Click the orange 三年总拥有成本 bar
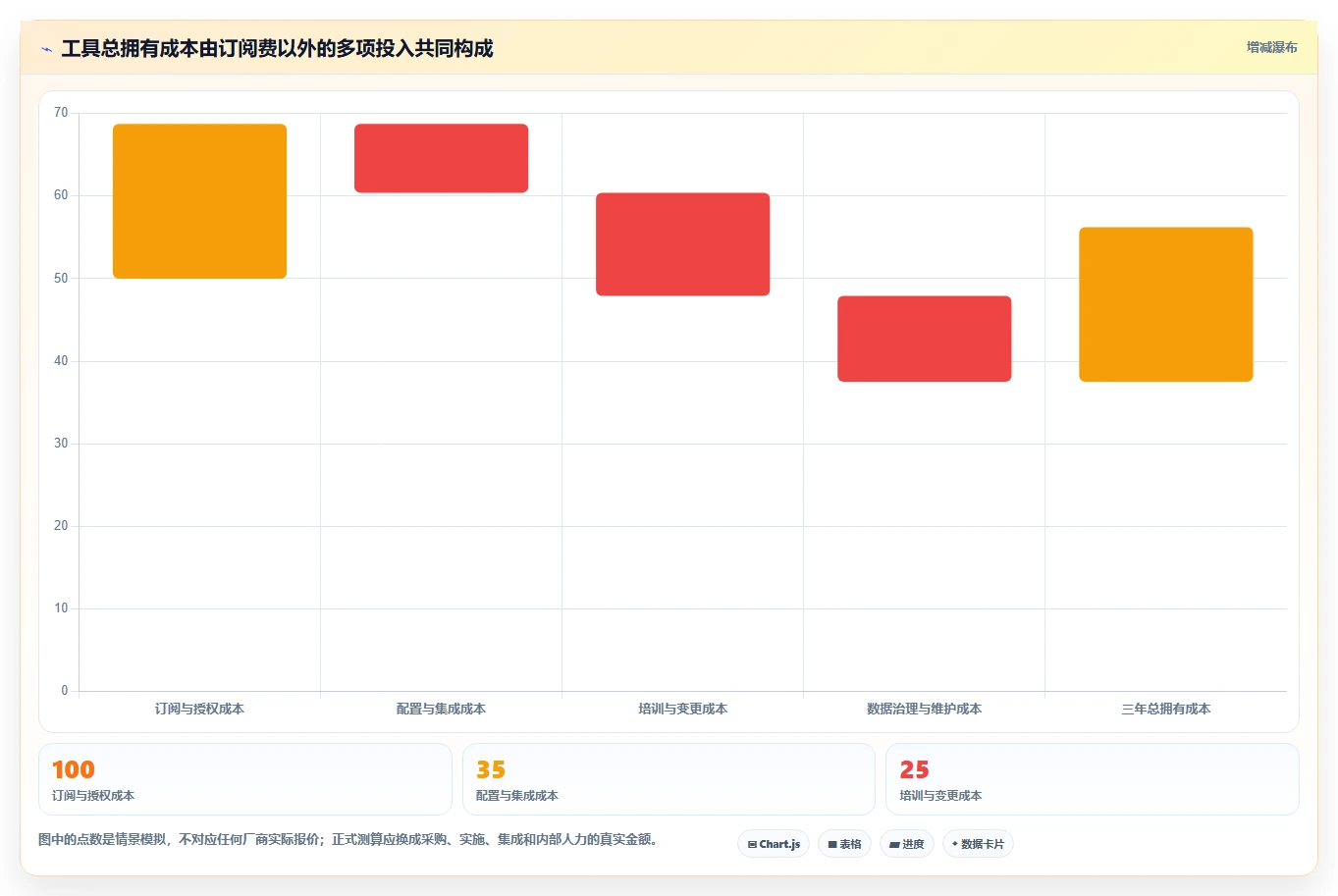Screen dimensions: 1338x896 1166,304
